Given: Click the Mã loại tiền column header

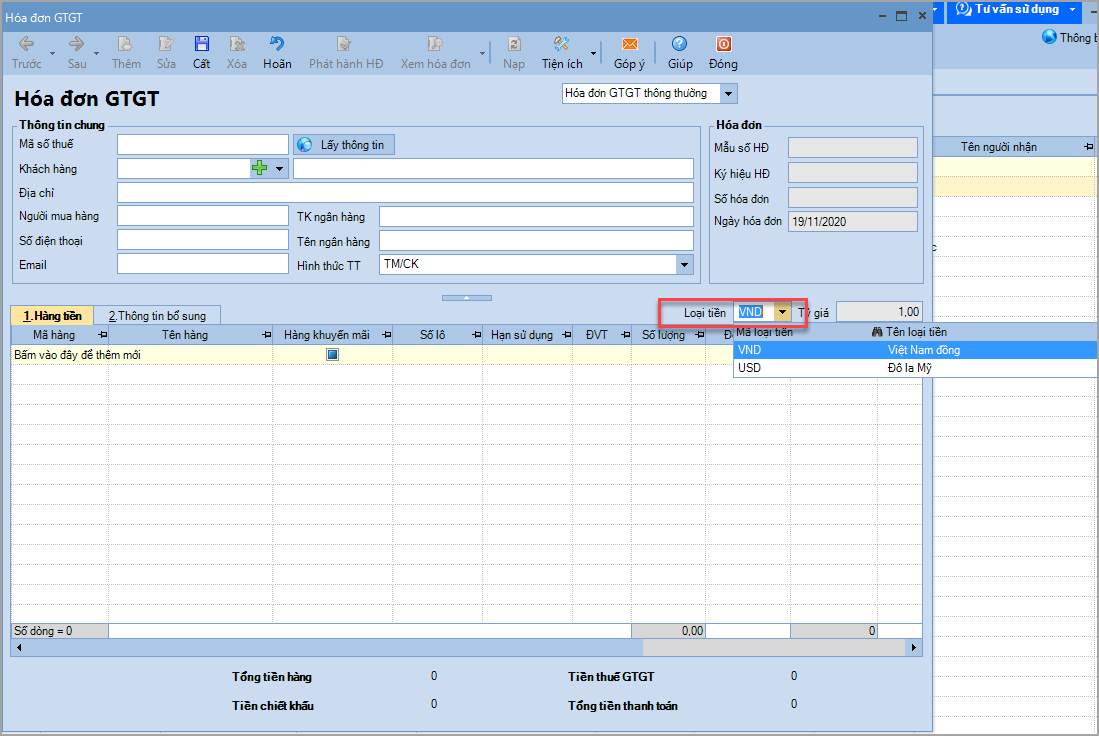Looking at the screenshot, I should point(764,332).
